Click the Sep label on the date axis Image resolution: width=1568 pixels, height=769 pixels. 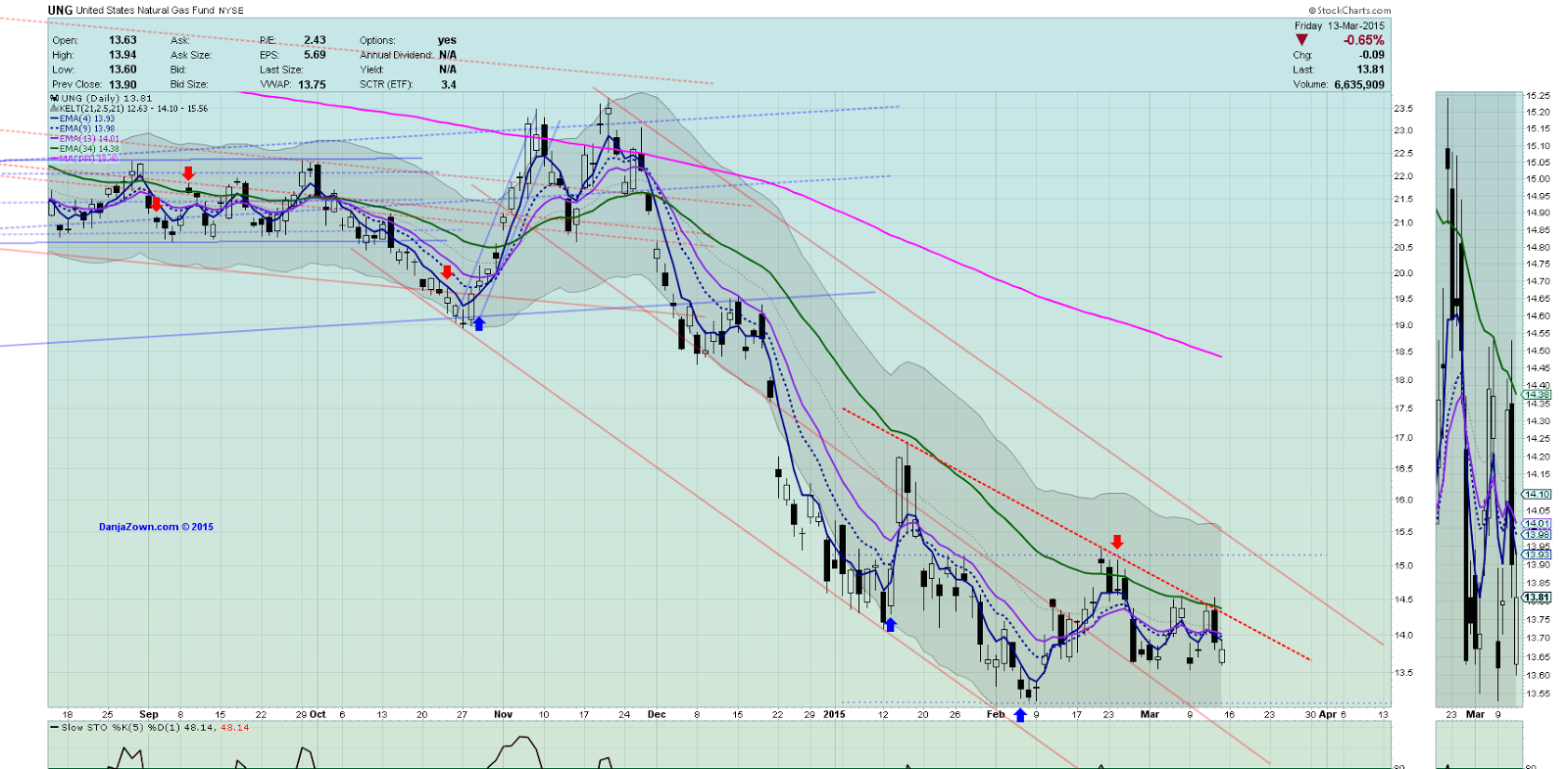pyautogui.click(x=149, y=714)
